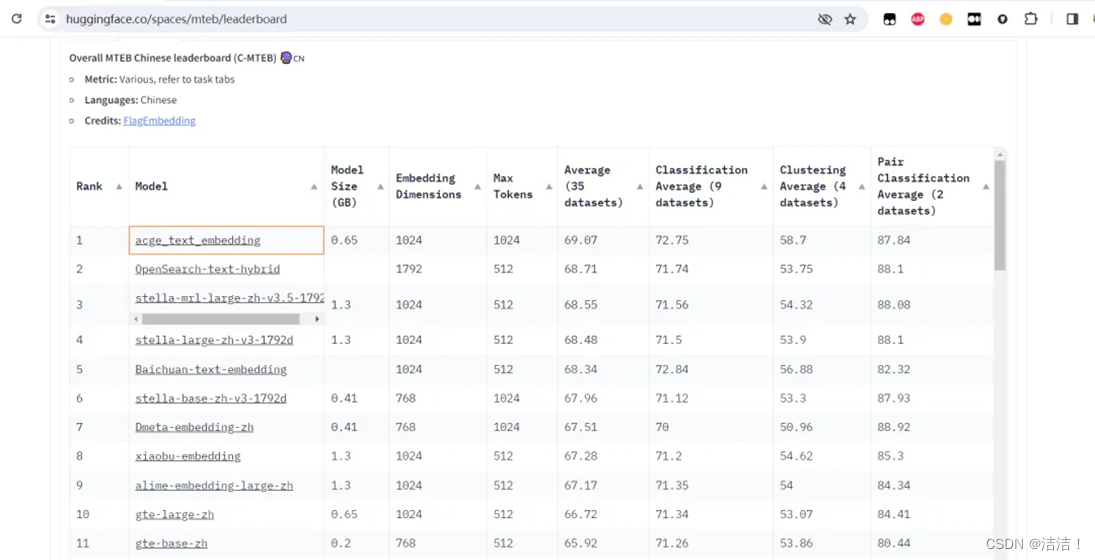Open the Baichuan-text-embedding model link
This screenshot has width=1095, height=560.
point(211,369)
